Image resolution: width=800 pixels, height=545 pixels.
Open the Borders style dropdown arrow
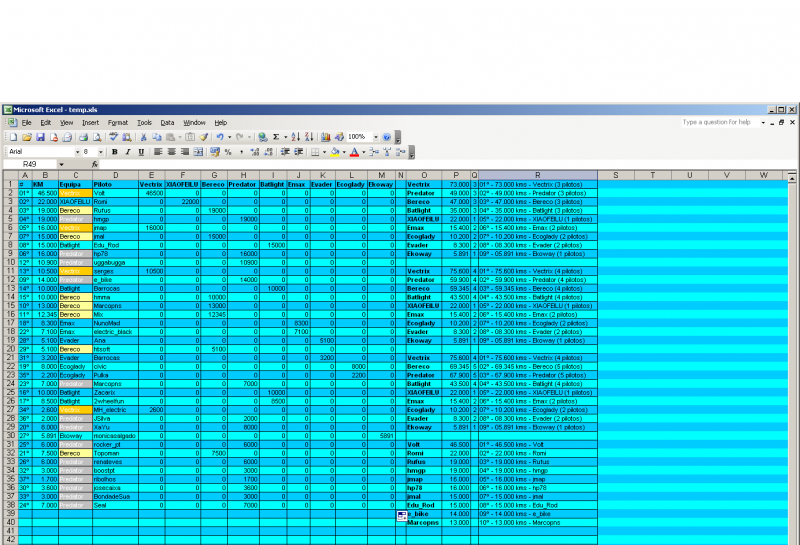coord(324,152)
